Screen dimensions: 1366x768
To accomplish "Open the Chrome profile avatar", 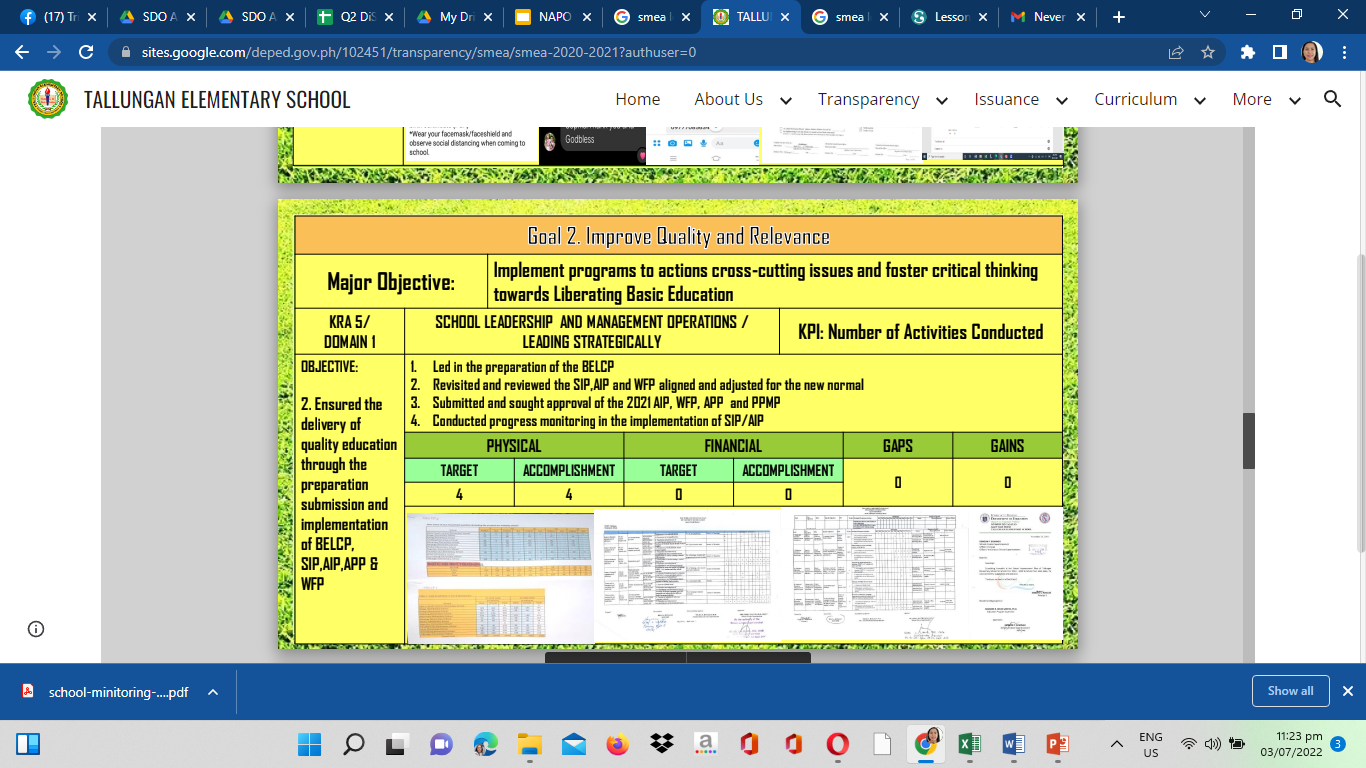I will tap(1312, 52).
